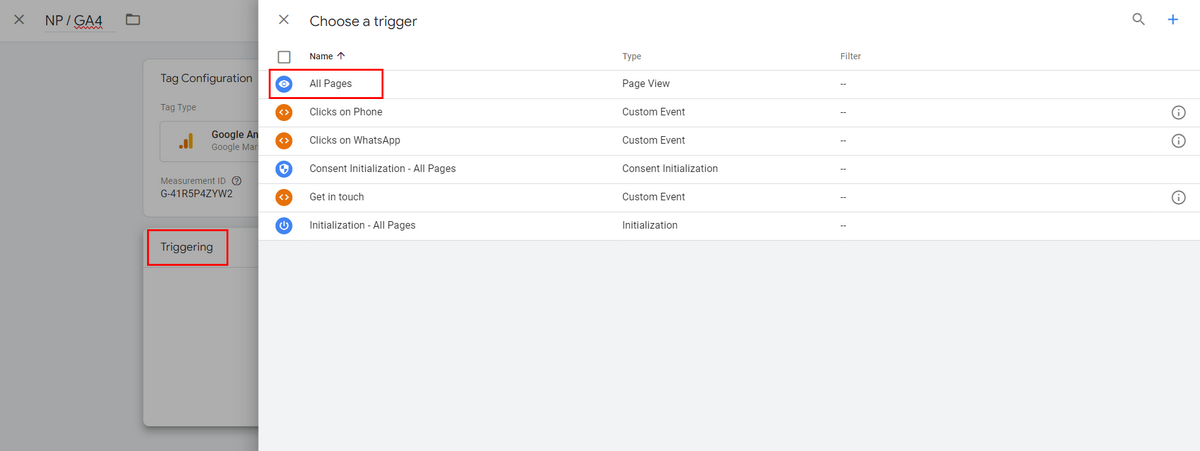Click the Filter column header
The image size is (1200, 451).
tap(850, 57)
